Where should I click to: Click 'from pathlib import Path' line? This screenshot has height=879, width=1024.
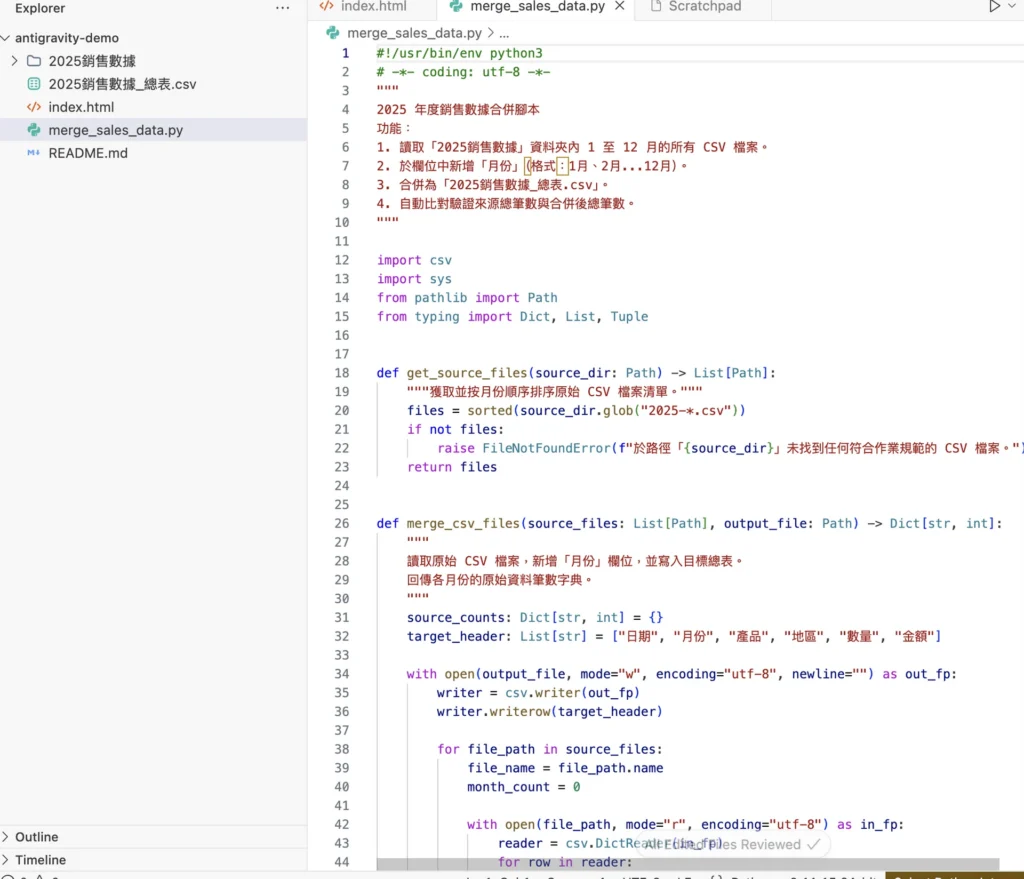point(467,298)
